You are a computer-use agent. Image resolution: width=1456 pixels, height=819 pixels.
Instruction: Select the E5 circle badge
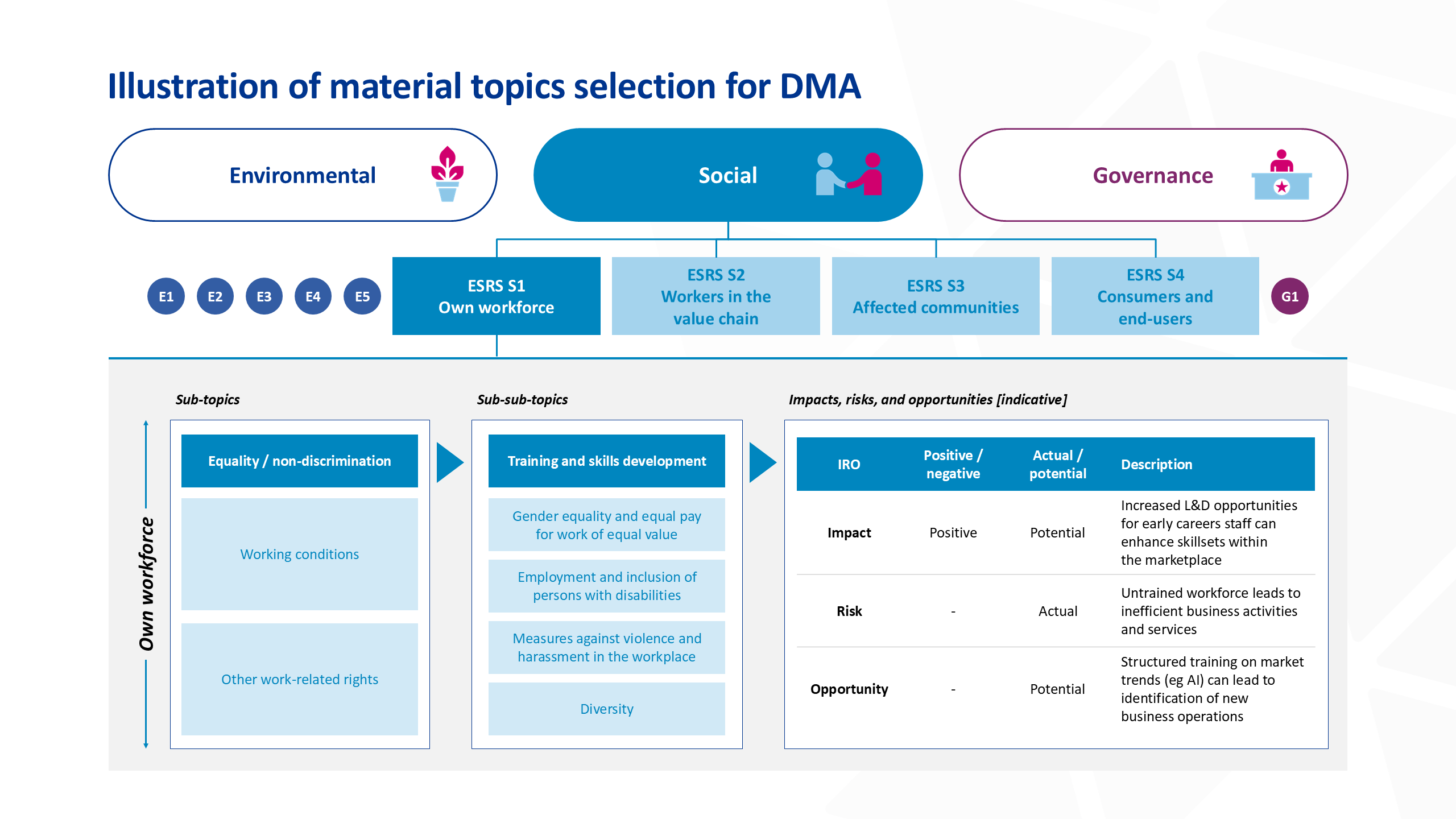pos(362,296)
